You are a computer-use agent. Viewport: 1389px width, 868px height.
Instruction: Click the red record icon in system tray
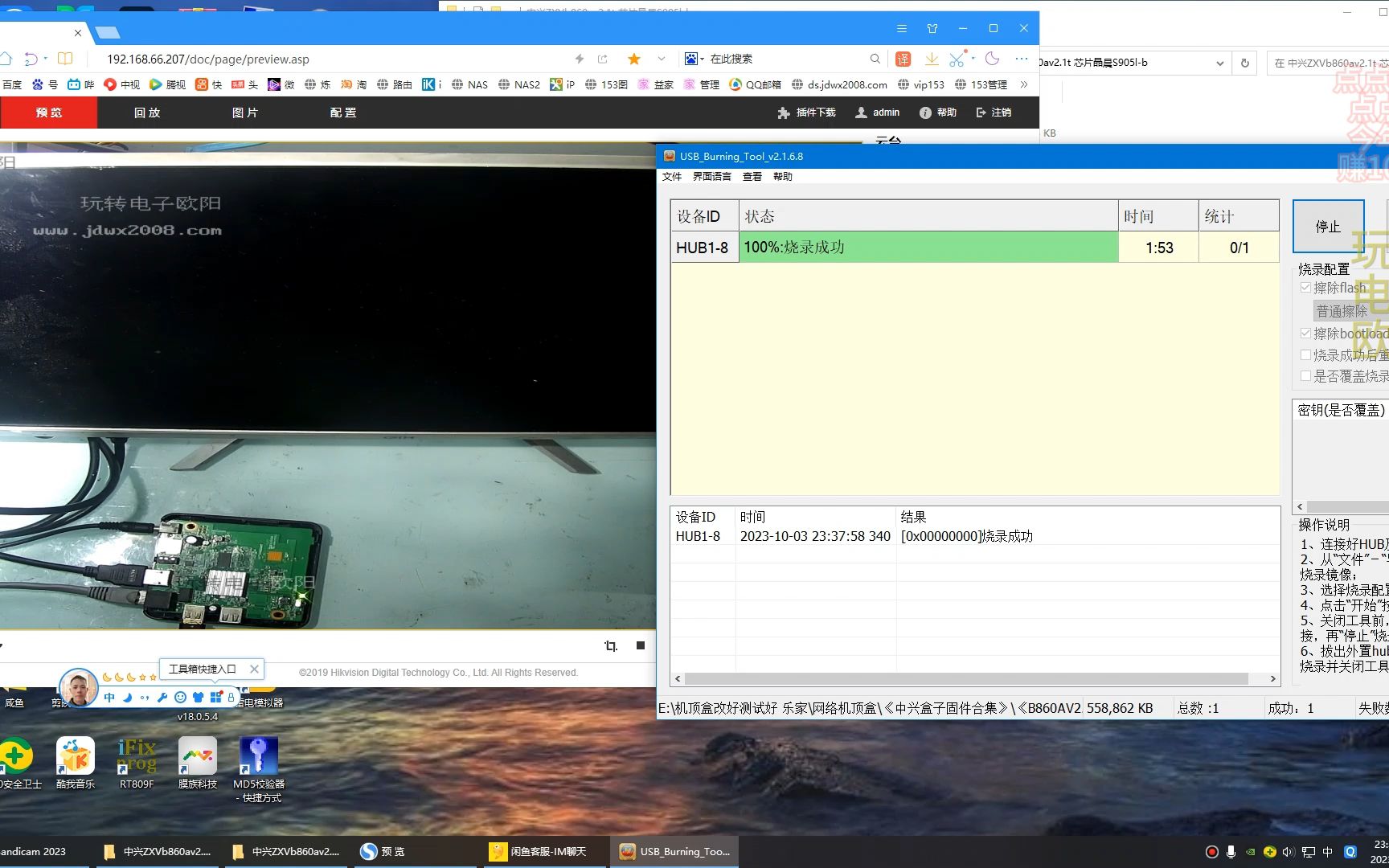(1212, 852)
